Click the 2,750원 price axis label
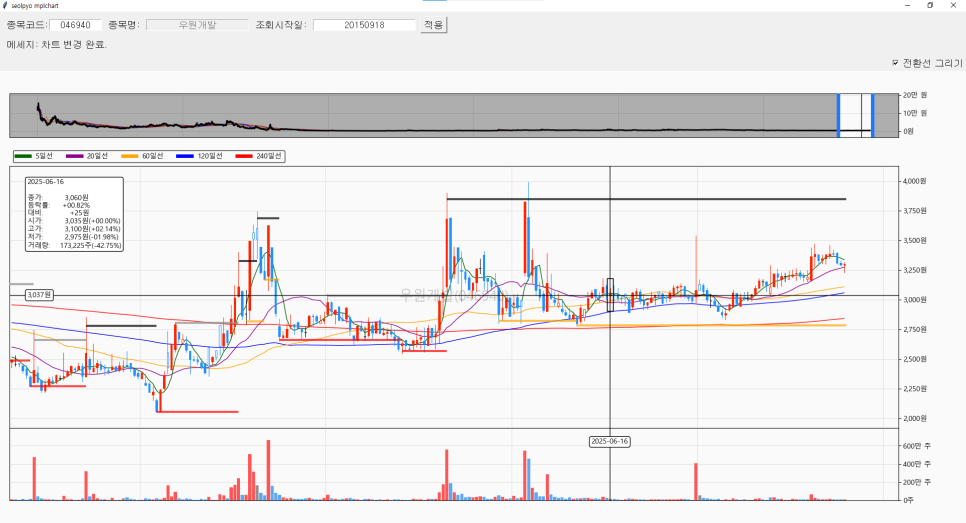The width and height of the screenshot is (966, 523). tap(915, 330)
